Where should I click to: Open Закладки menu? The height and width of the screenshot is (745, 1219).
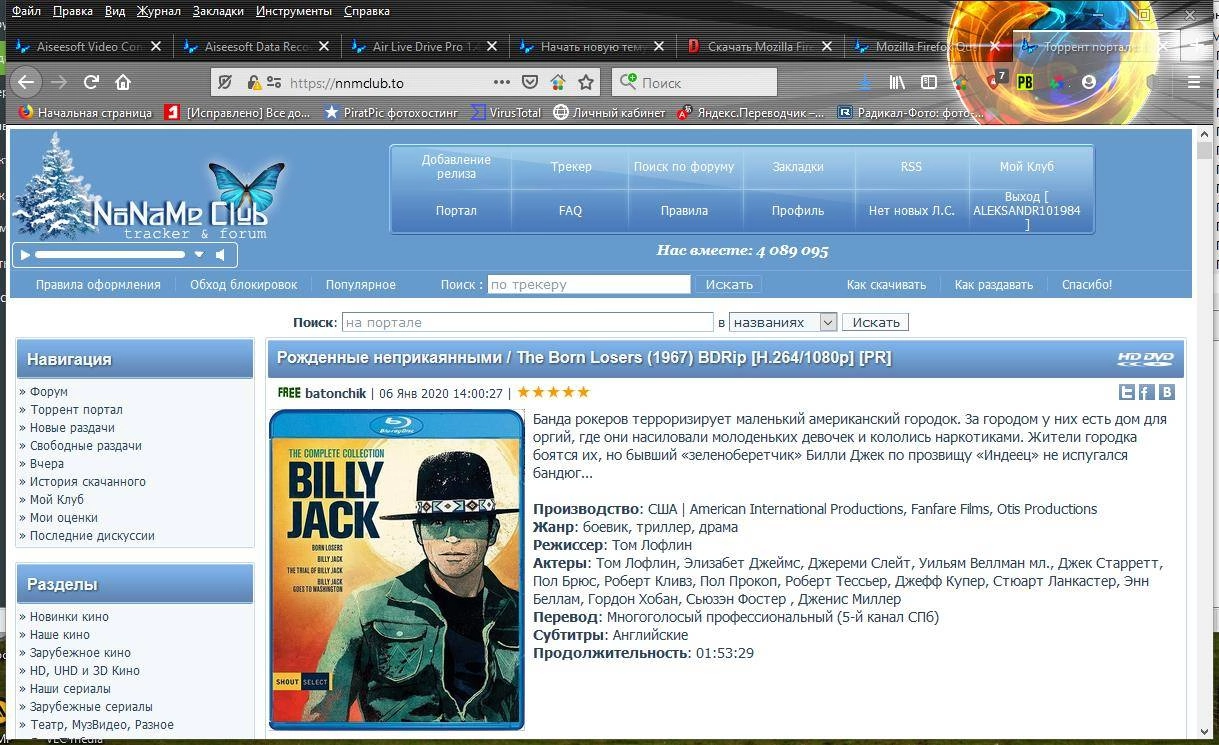218,11
